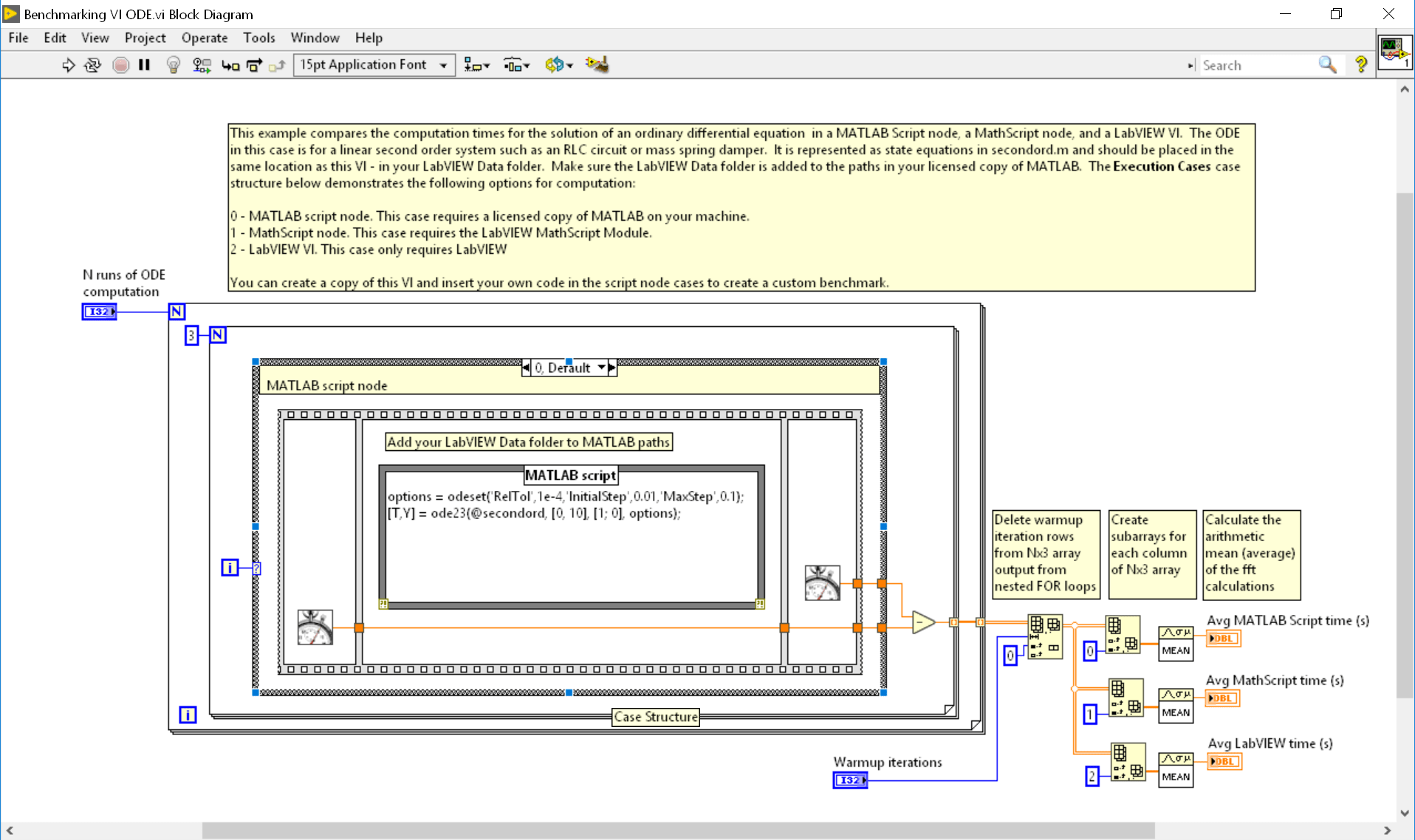Select the second Tick Count stopwatch node
This screenshot has width=1415, height=840.
pos(822,583)
